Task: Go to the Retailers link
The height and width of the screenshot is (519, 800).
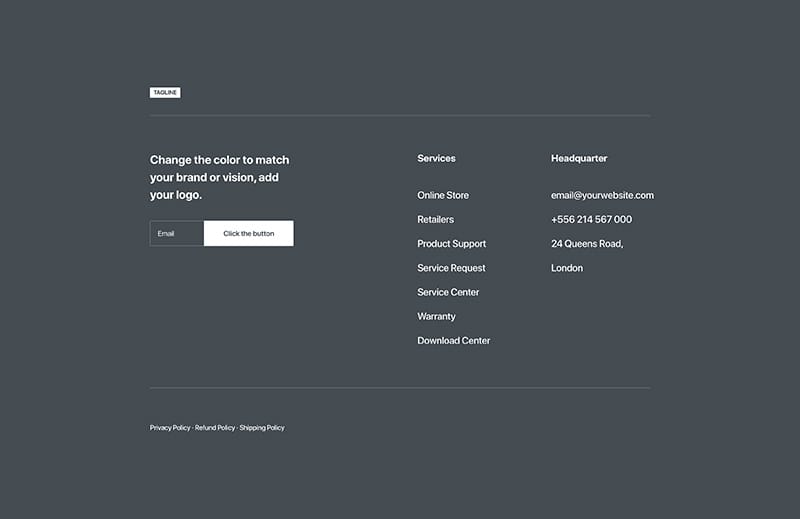Action: pyautogui.click(x=435, y=219)
